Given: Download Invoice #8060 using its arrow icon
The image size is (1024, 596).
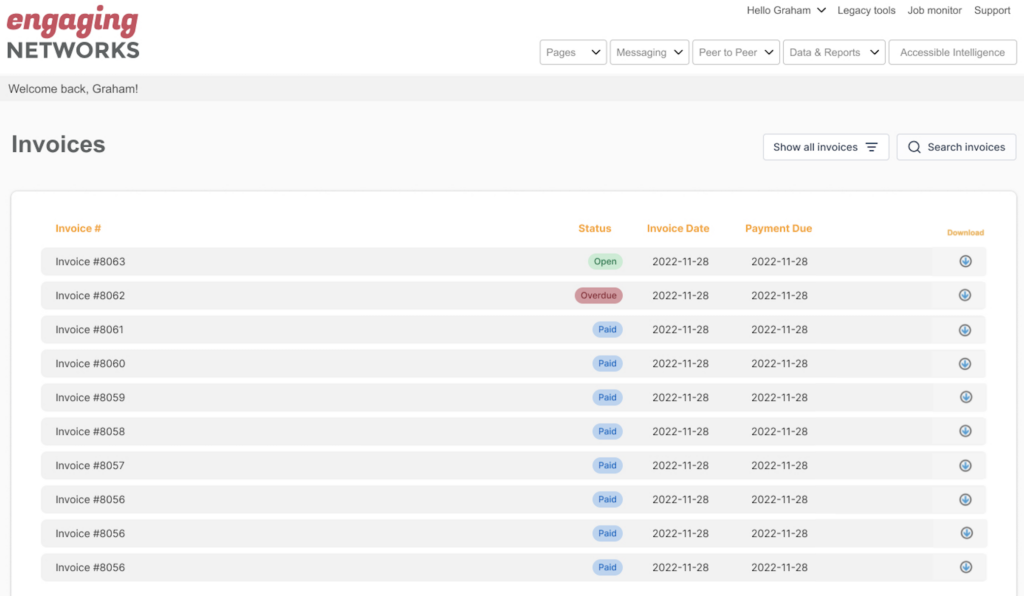Looking at the screenshot, I should tap(965, 364).
